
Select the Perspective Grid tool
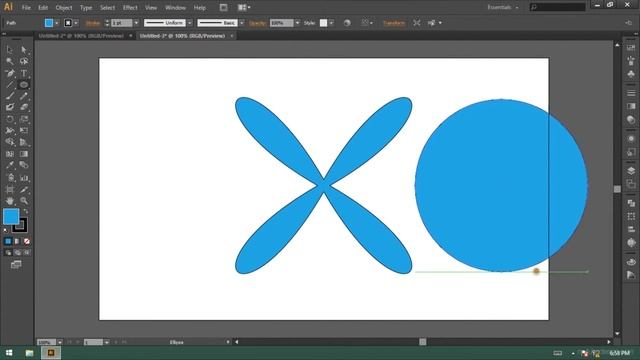pyautogui.click(x=24, y=142)
